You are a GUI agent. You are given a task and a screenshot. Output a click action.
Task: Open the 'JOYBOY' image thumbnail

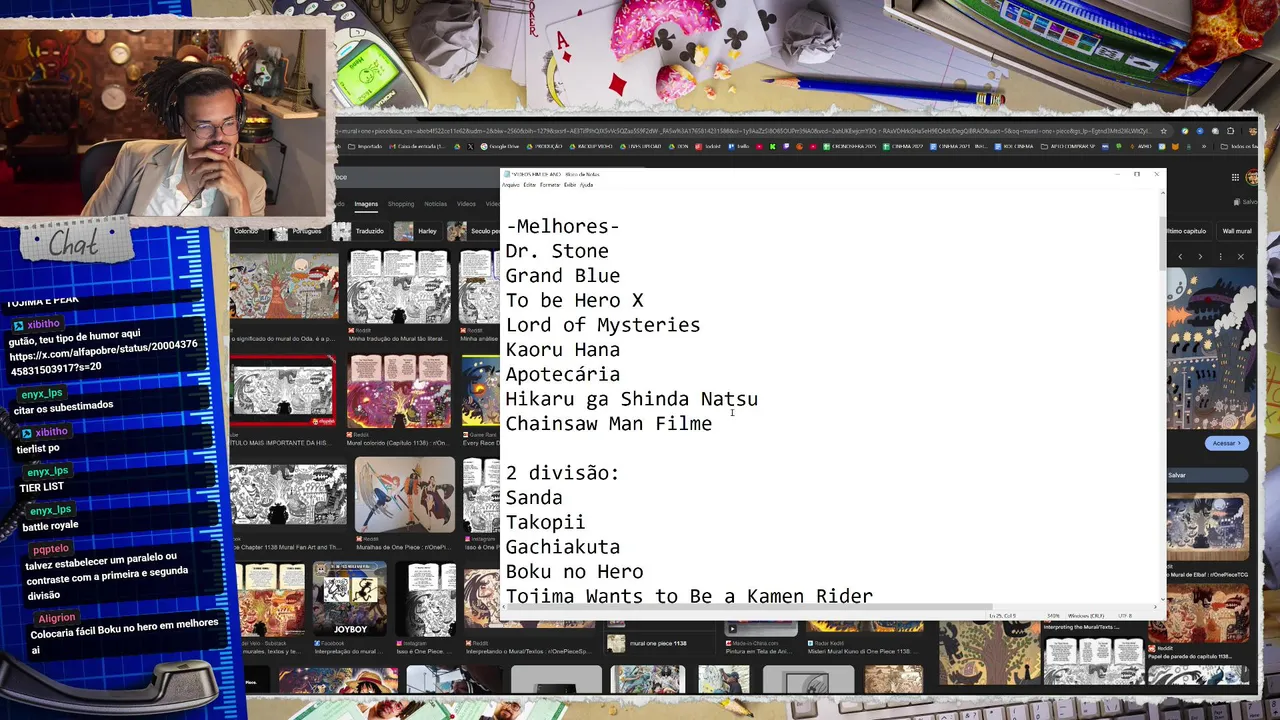[x=349, y=598]
